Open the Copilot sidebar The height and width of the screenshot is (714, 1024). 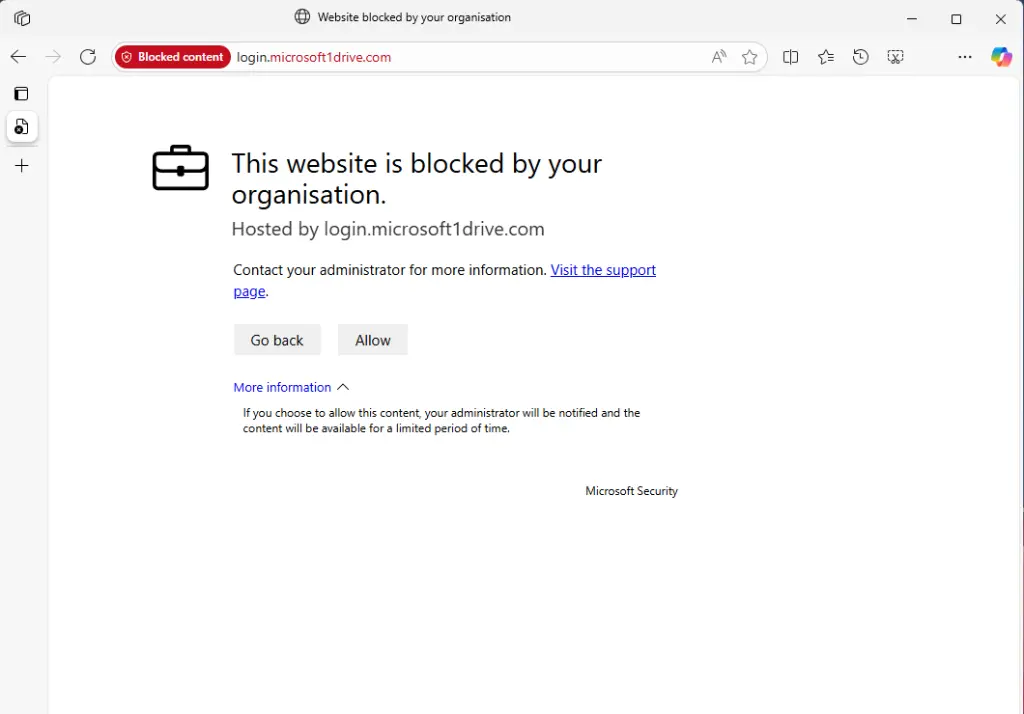pyautogui.click(x=1001, y=57)
